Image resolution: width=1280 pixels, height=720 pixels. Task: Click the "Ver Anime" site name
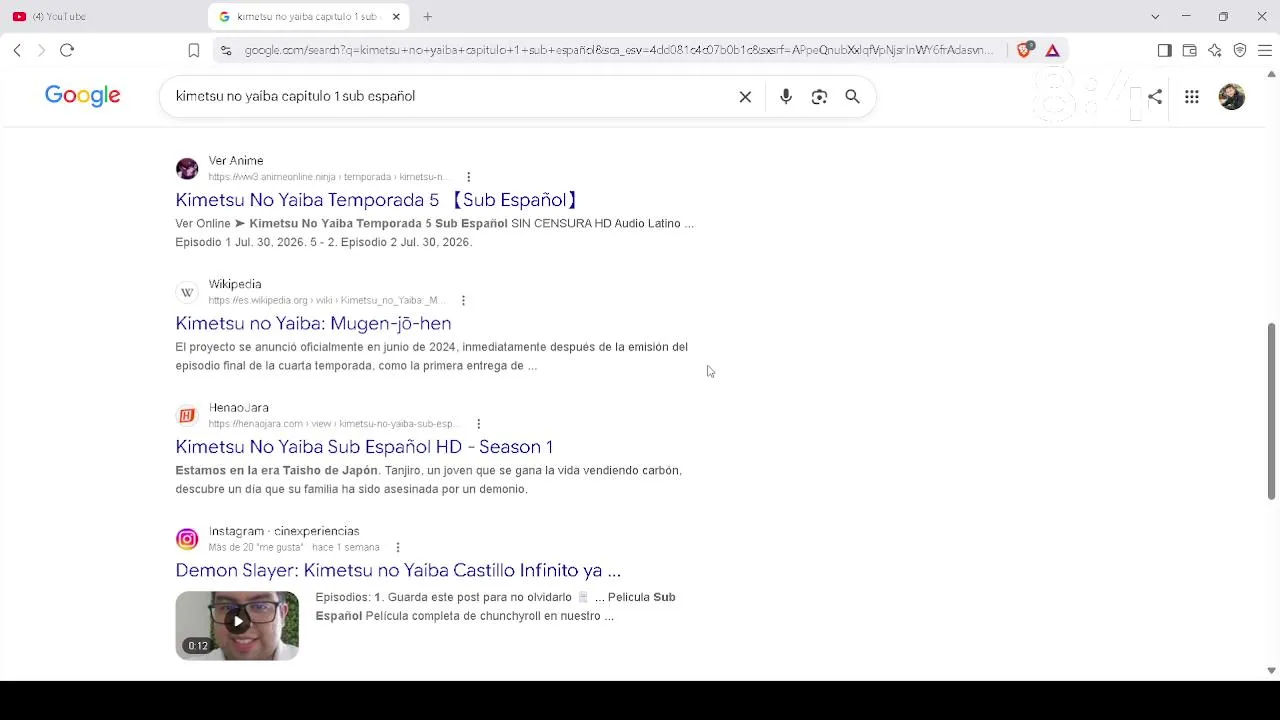[236, 160]
